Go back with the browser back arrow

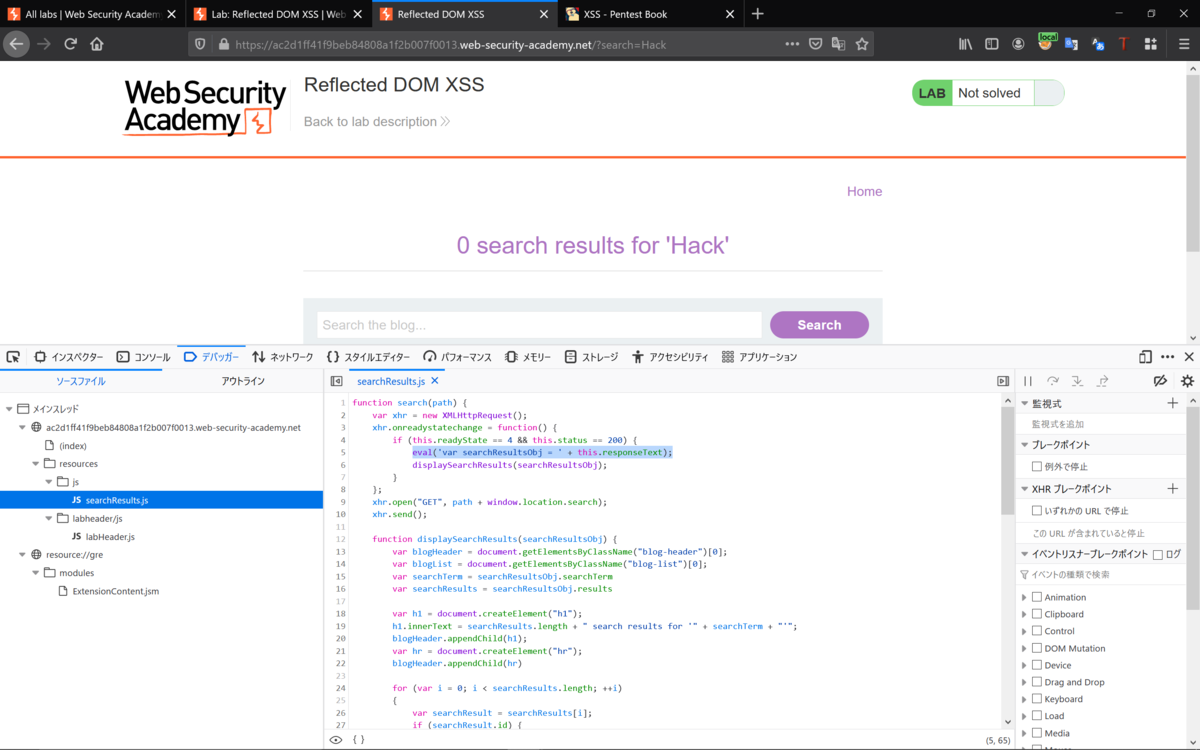pos(15,44)
